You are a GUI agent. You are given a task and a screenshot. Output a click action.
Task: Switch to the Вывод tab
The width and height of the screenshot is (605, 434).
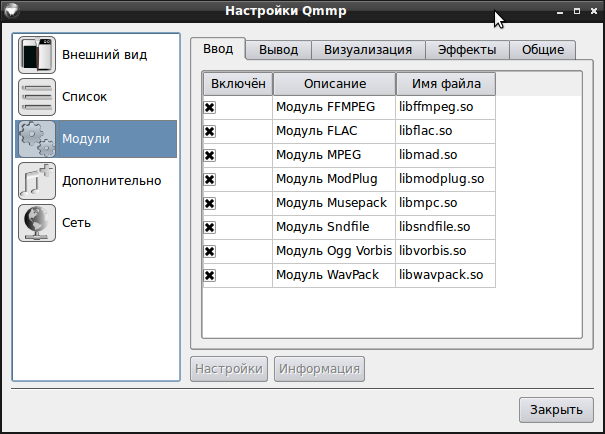coord(279,50)
